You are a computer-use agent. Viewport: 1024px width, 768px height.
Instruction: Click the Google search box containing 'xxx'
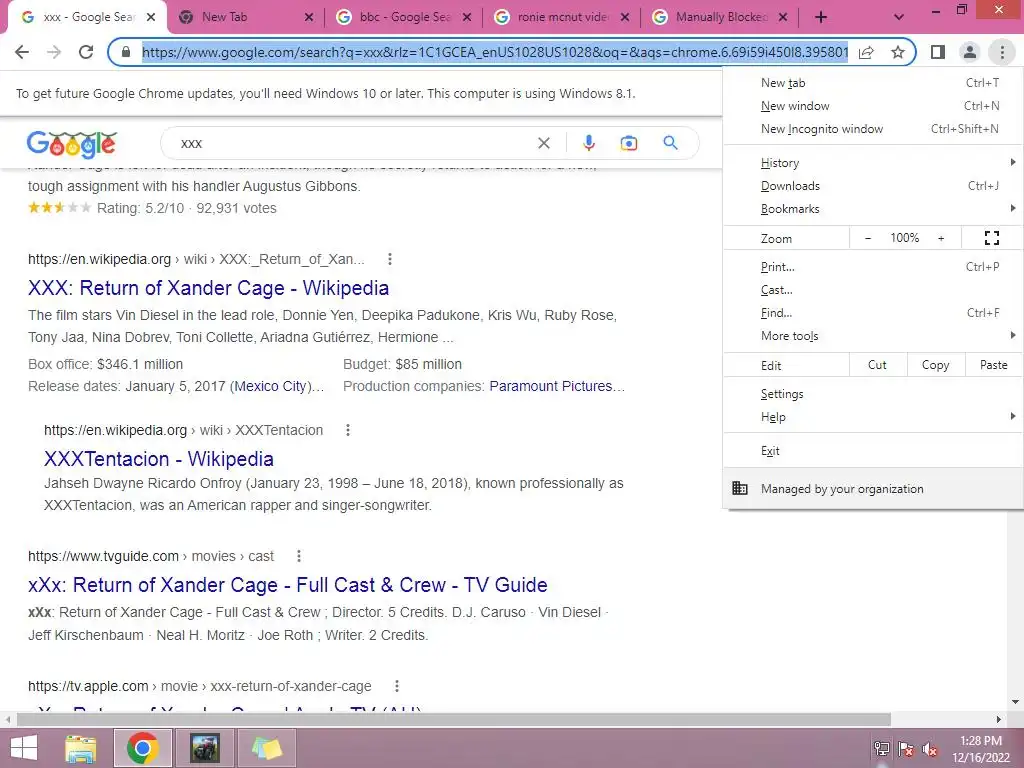point(353,143)
